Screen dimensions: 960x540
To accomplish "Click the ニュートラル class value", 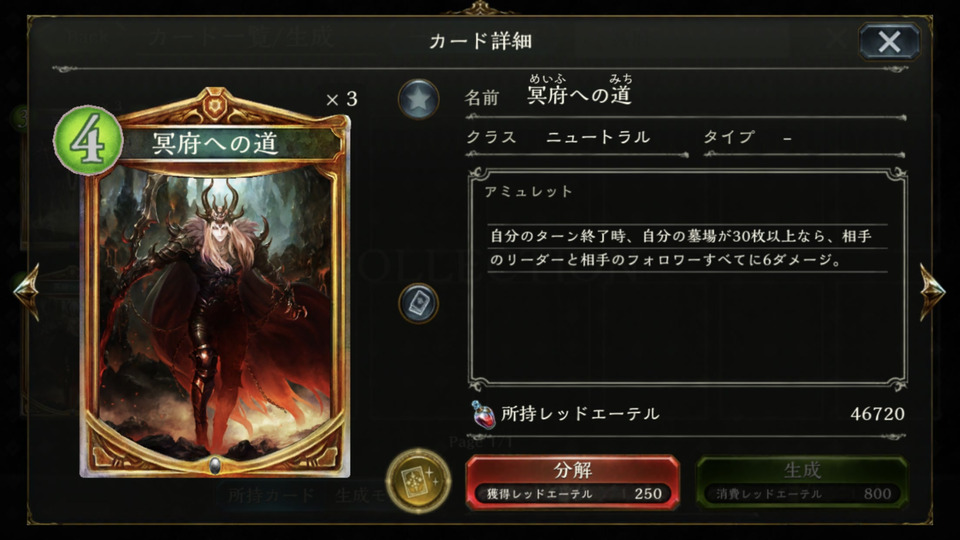I will [x=598, y=137].
